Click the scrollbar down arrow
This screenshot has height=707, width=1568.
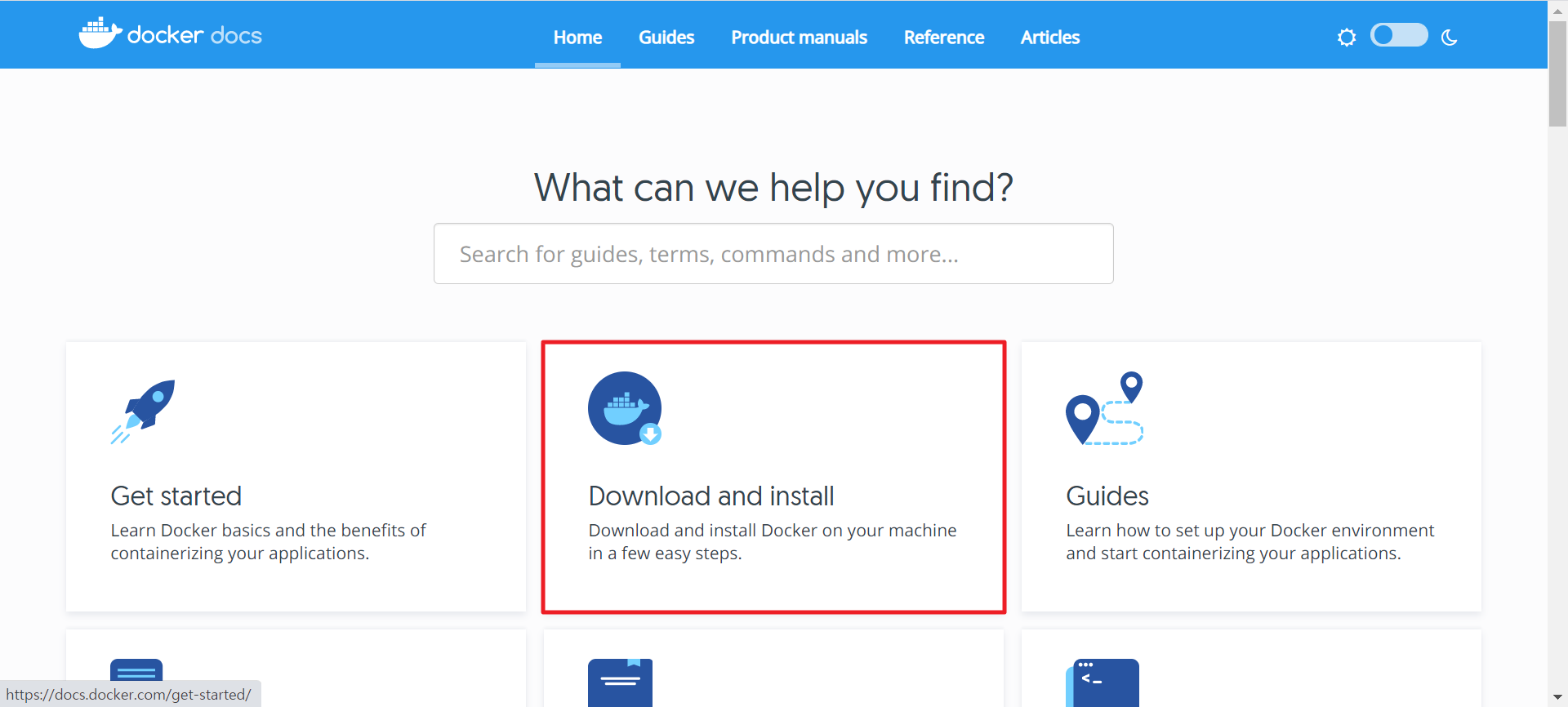[1557, 699]
